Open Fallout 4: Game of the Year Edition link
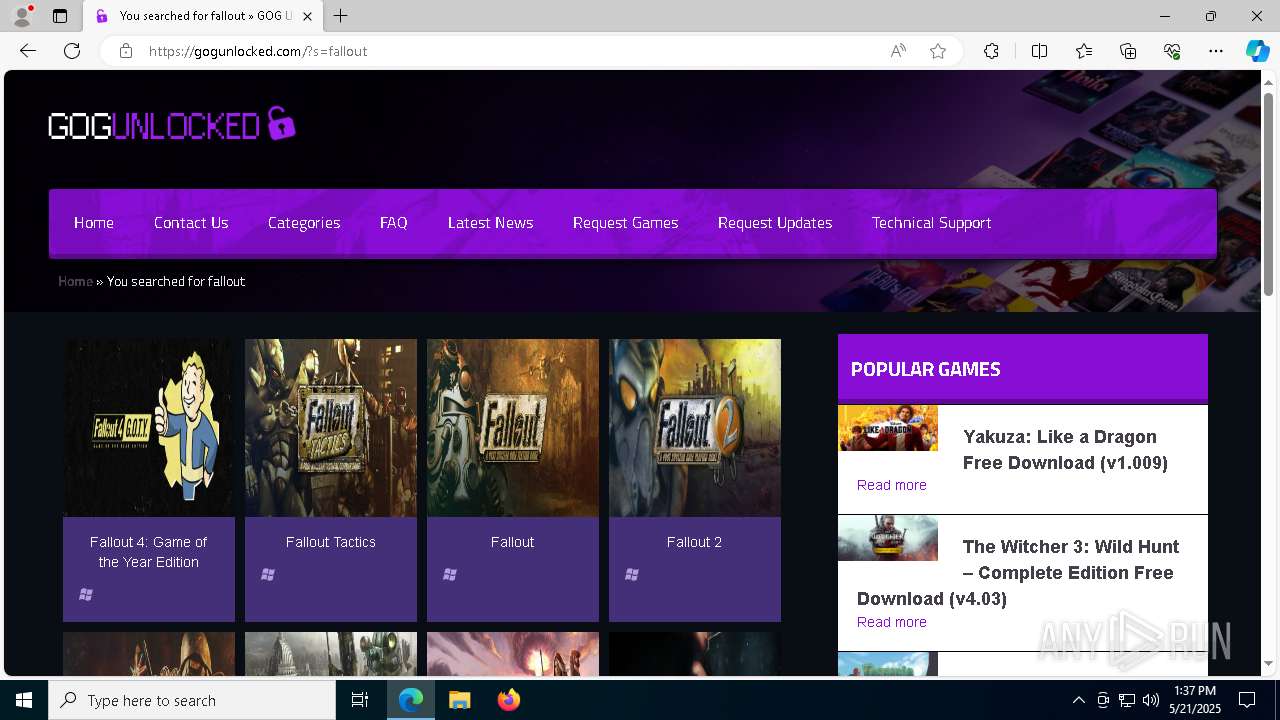 pos(149,552)
